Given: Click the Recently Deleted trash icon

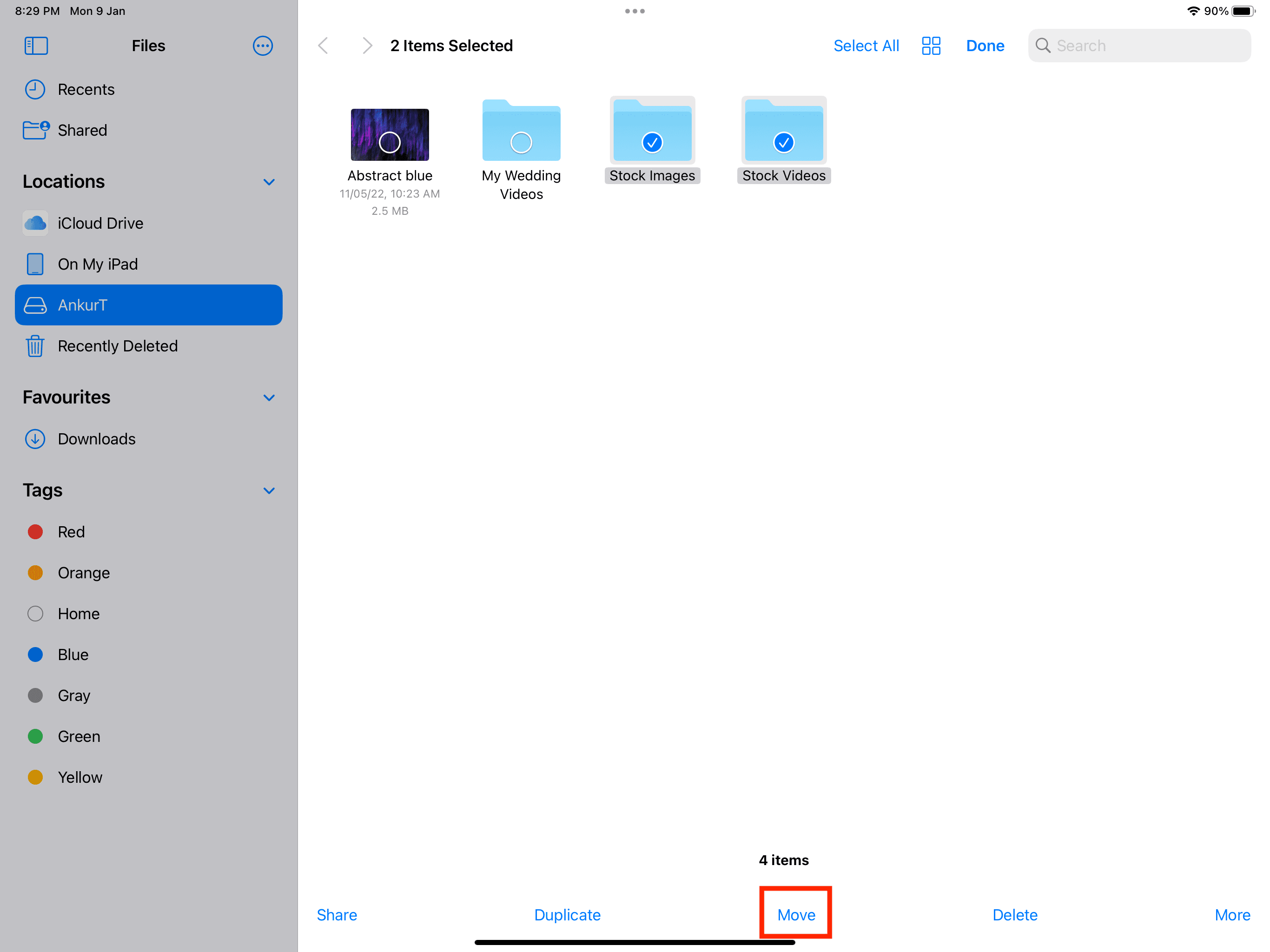Looking at the screenshot, I should coord(35,346).
